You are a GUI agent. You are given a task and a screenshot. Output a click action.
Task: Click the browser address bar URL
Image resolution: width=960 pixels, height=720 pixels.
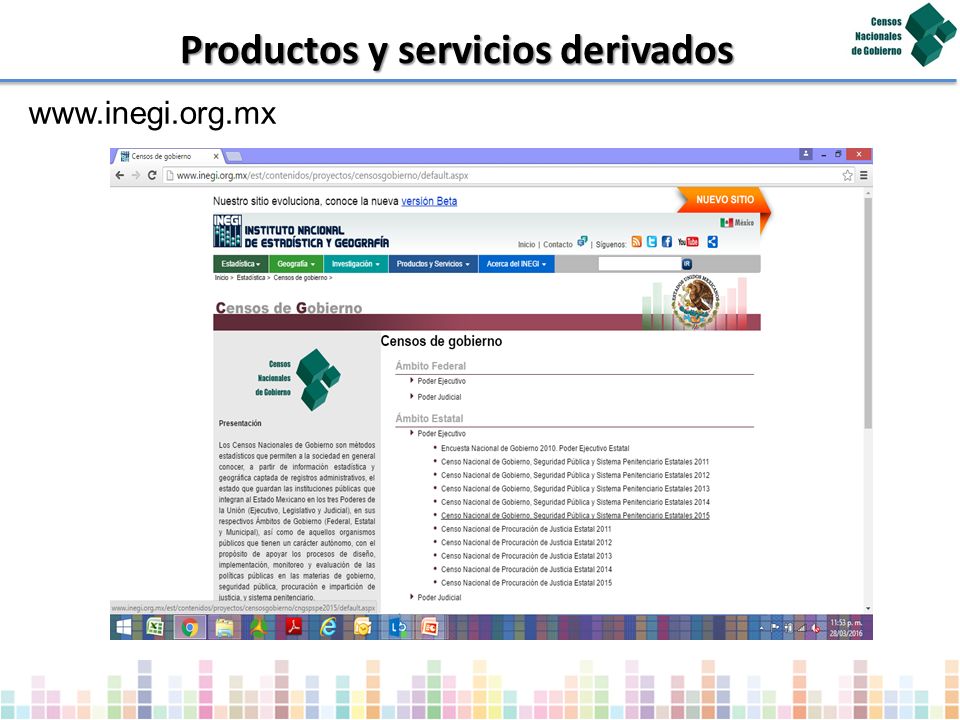(x=323, y=176)
